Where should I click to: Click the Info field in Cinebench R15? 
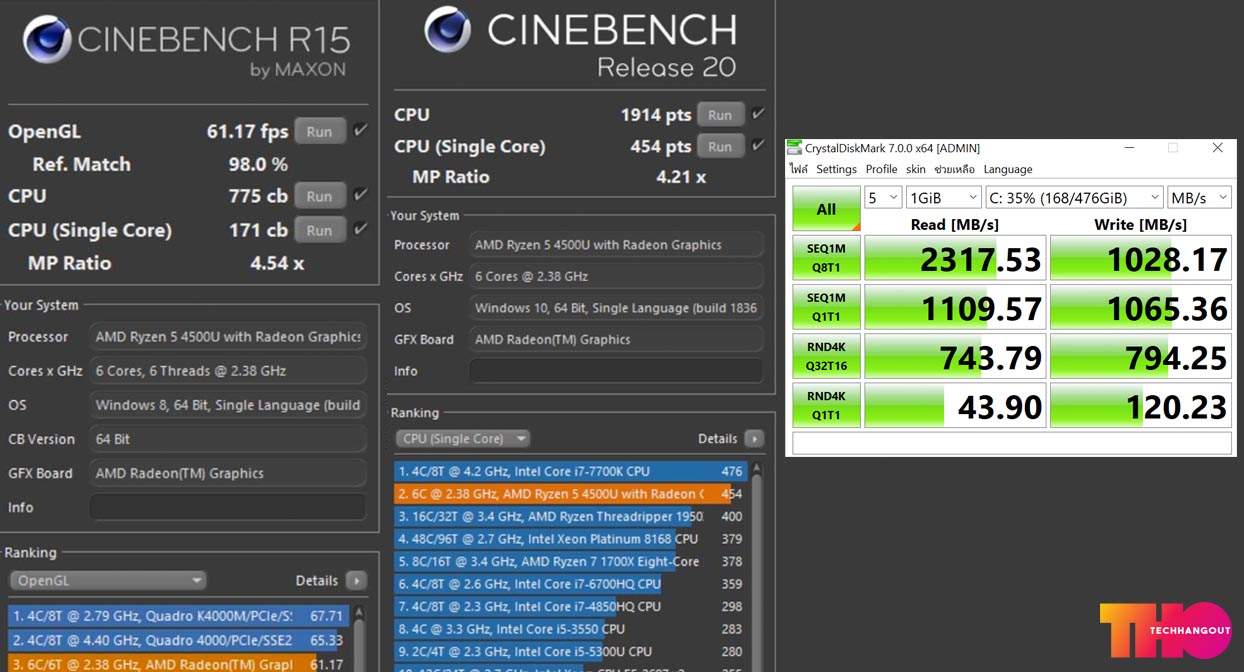point(229,507)
